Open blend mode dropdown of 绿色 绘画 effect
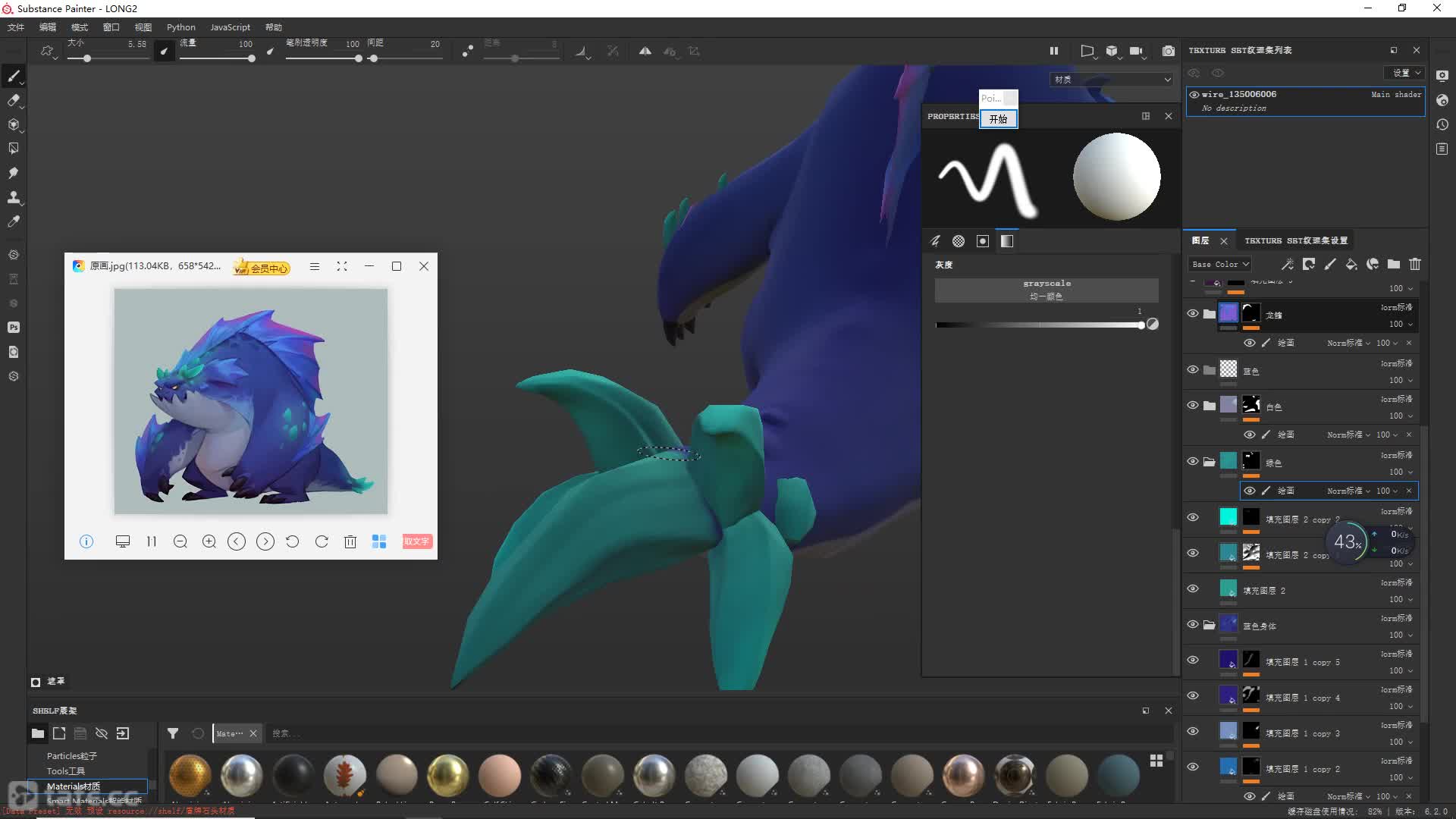The width and height of the screenshot is (1456, 819). 1349,491
